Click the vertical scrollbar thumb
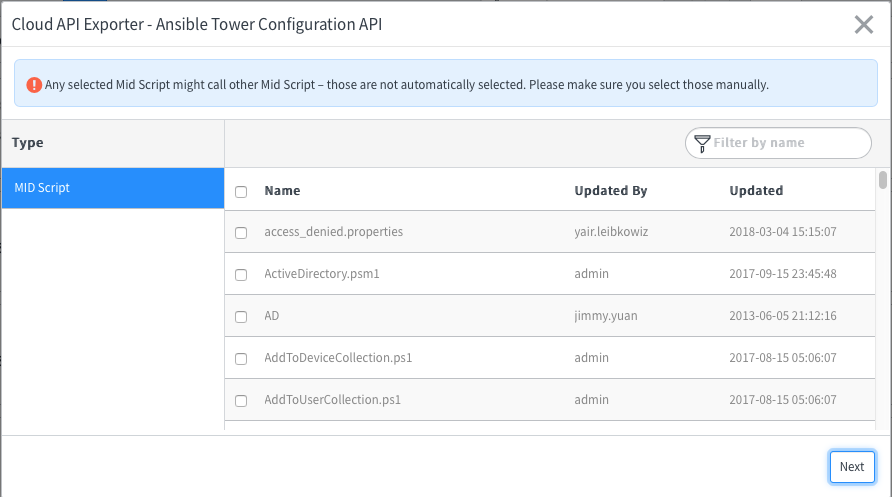892x497 pixels. (x=882, y=180)
